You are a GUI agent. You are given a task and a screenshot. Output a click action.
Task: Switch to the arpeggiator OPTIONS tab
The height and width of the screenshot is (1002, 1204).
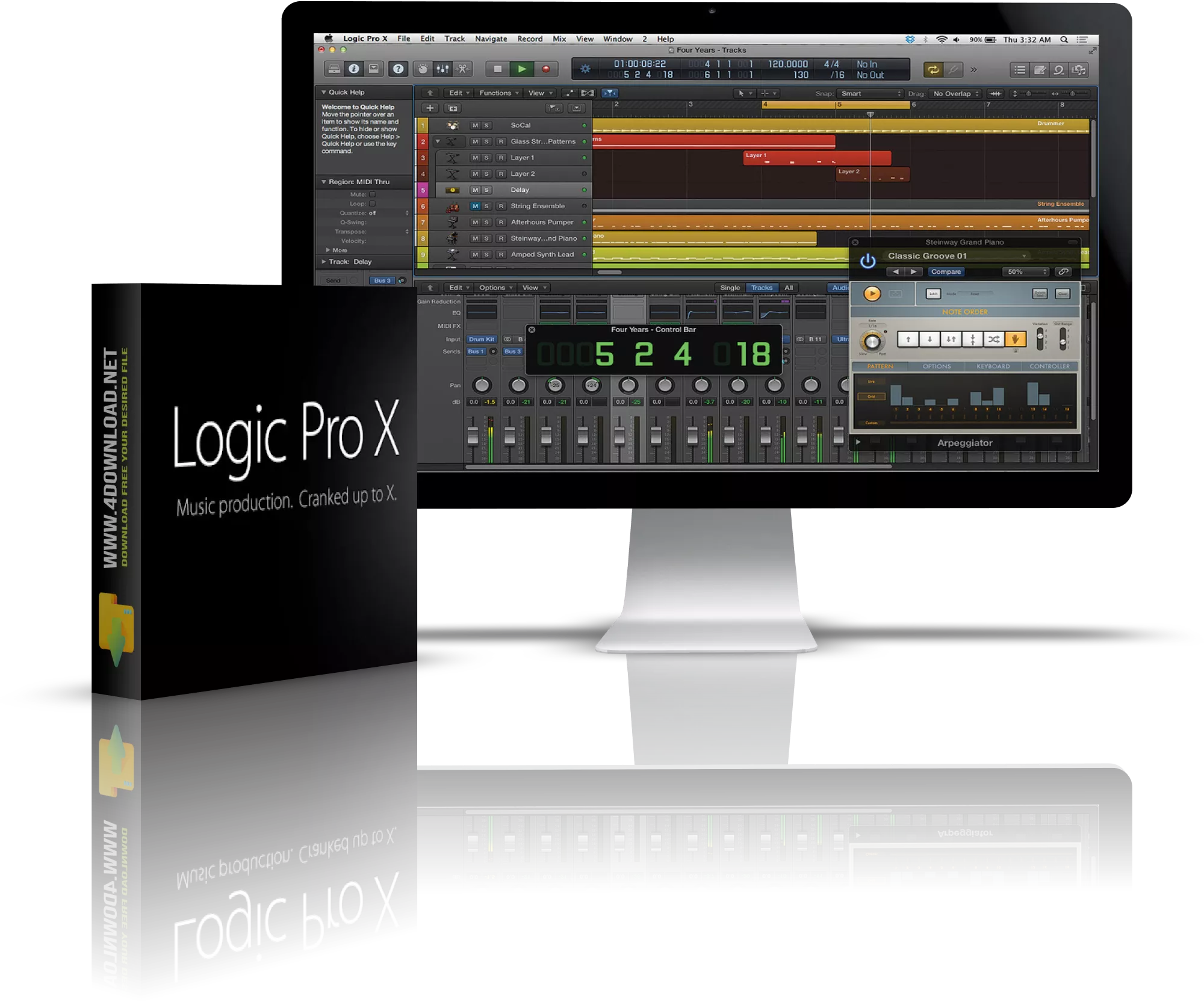coord(937,366)
